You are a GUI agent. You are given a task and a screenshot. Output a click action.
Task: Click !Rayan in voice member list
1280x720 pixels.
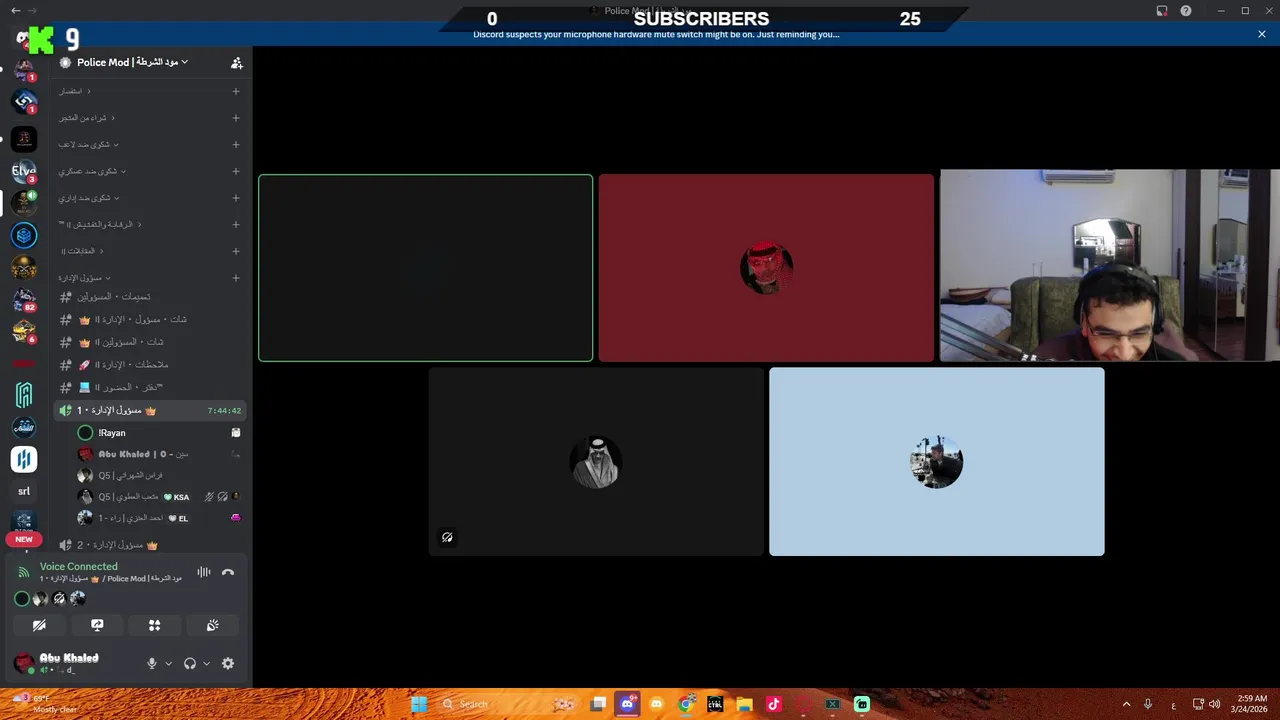tap(159, 433)
